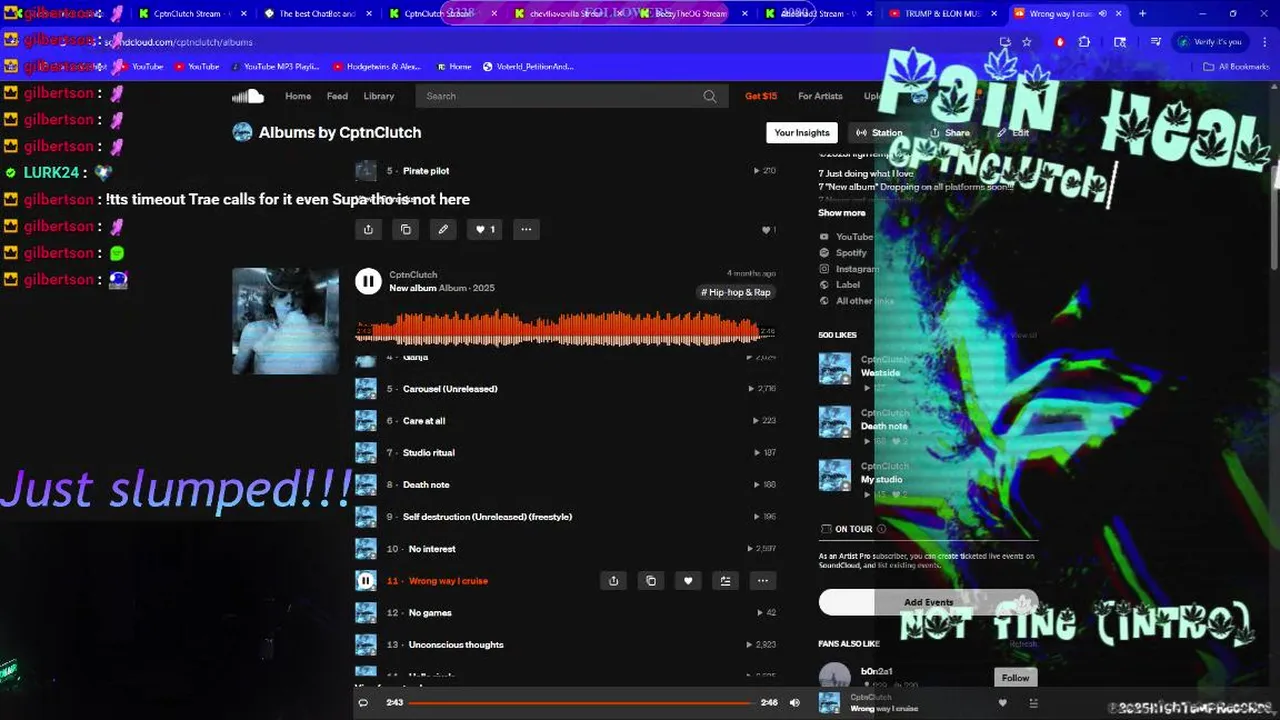
Task: Open more options for the upper album
Action: [526, 229]
